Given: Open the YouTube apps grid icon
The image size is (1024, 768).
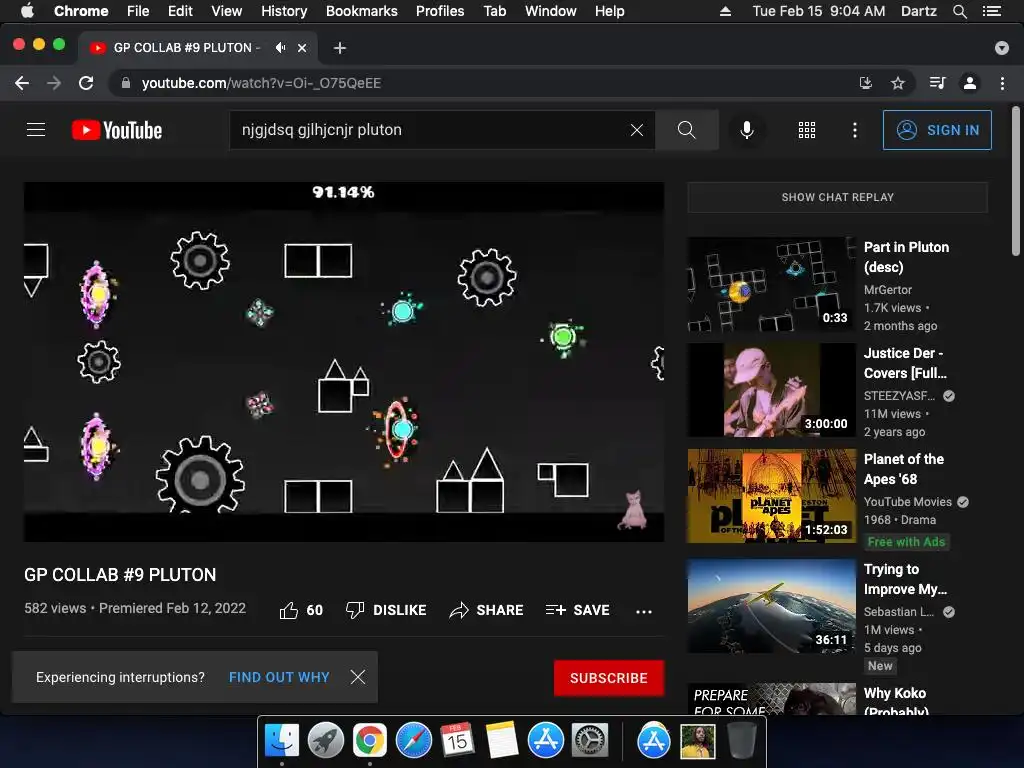Looking at the screenshot, I should point(807,130).
